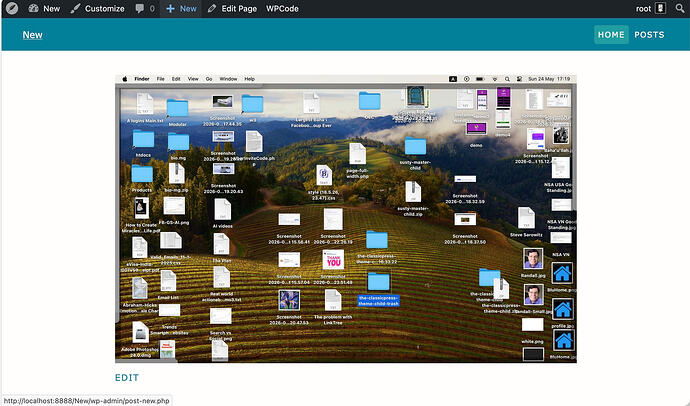Select the AI videos file icon
690x406 pixels.
click(x=223, y=210)
